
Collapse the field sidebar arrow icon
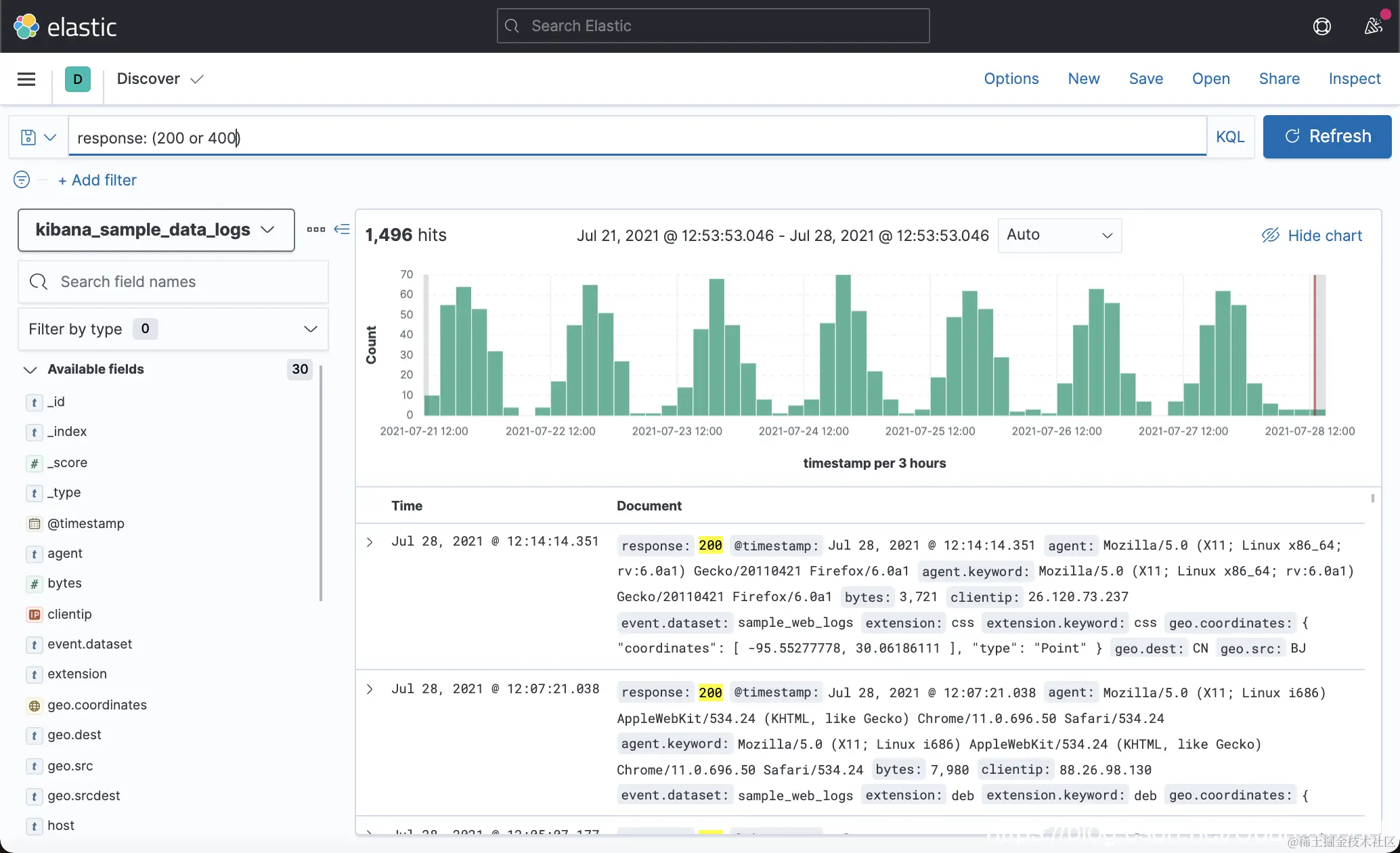pyautogui.click(x=342, y=229)
